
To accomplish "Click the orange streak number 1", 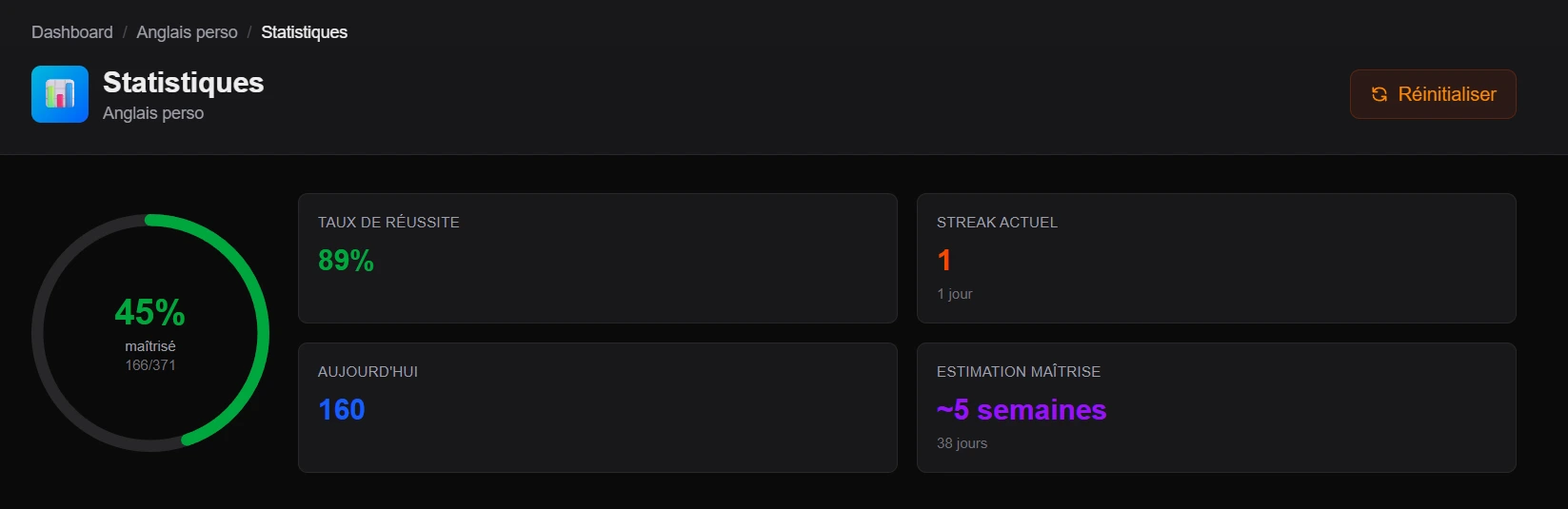I will (944, 261).
